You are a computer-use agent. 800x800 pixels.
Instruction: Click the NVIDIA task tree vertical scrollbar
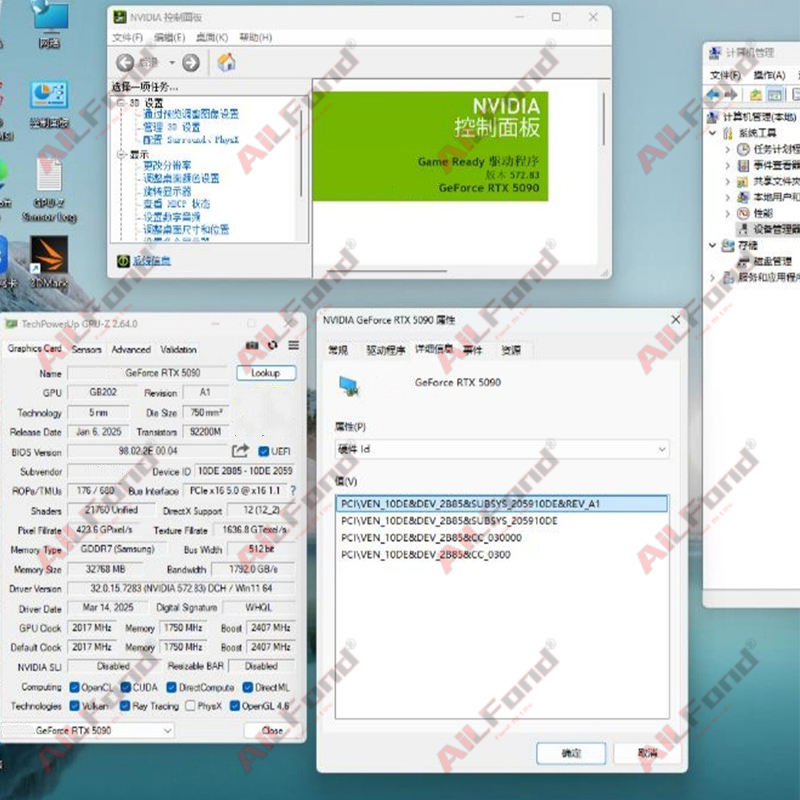click(302, 153)
